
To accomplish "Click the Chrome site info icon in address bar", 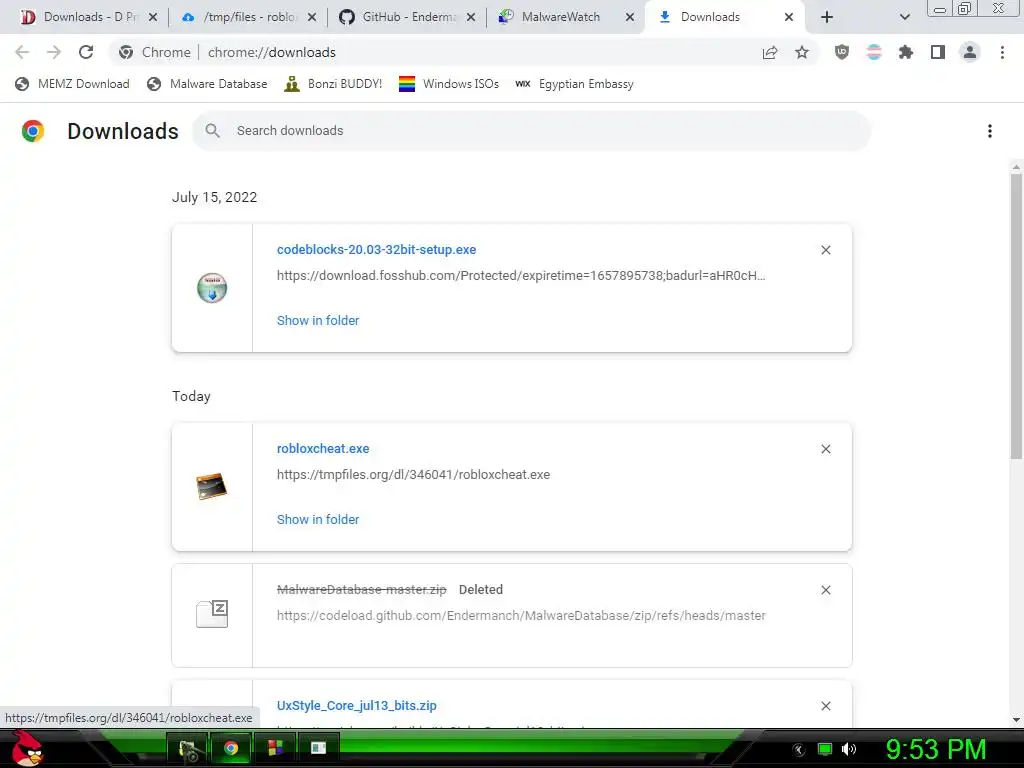I will (126, 52).
